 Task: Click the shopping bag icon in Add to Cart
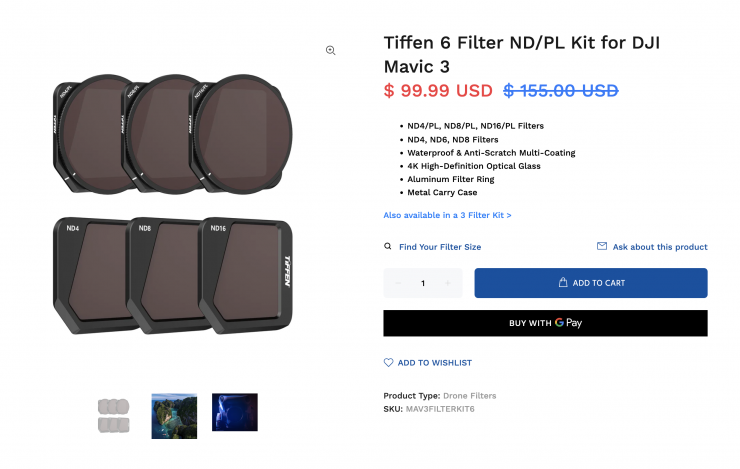563,283
